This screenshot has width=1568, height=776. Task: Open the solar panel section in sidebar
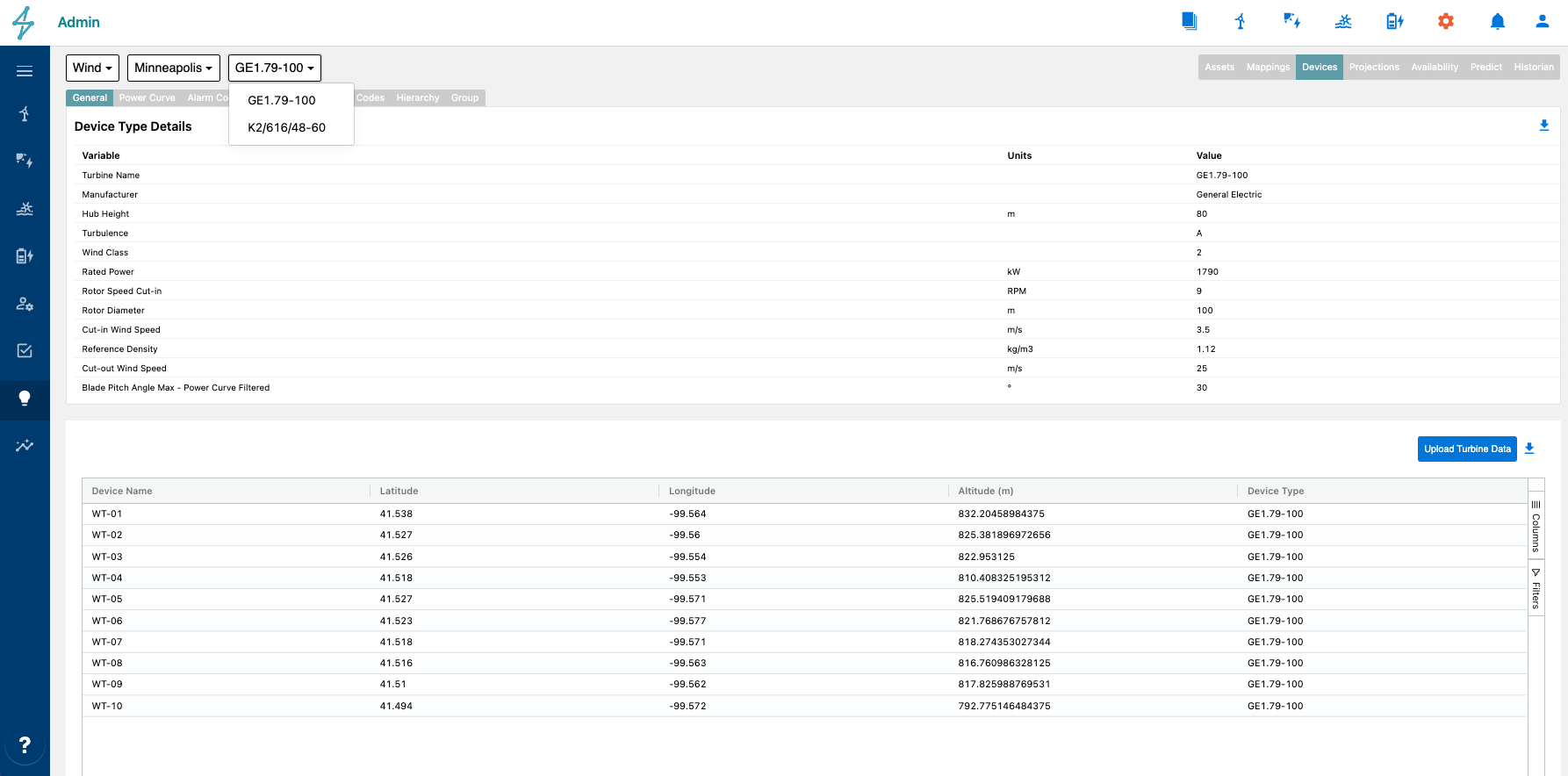[x=25, y=160]
